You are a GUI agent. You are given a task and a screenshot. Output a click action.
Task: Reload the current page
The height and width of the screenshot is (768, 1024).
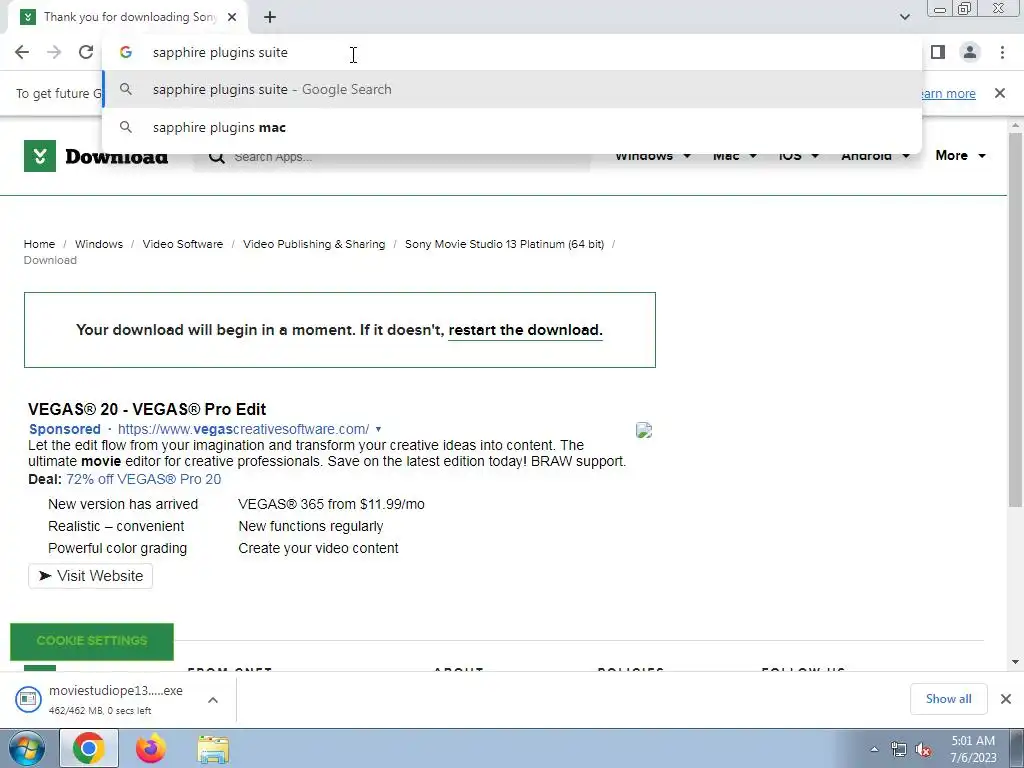[86, 52]
